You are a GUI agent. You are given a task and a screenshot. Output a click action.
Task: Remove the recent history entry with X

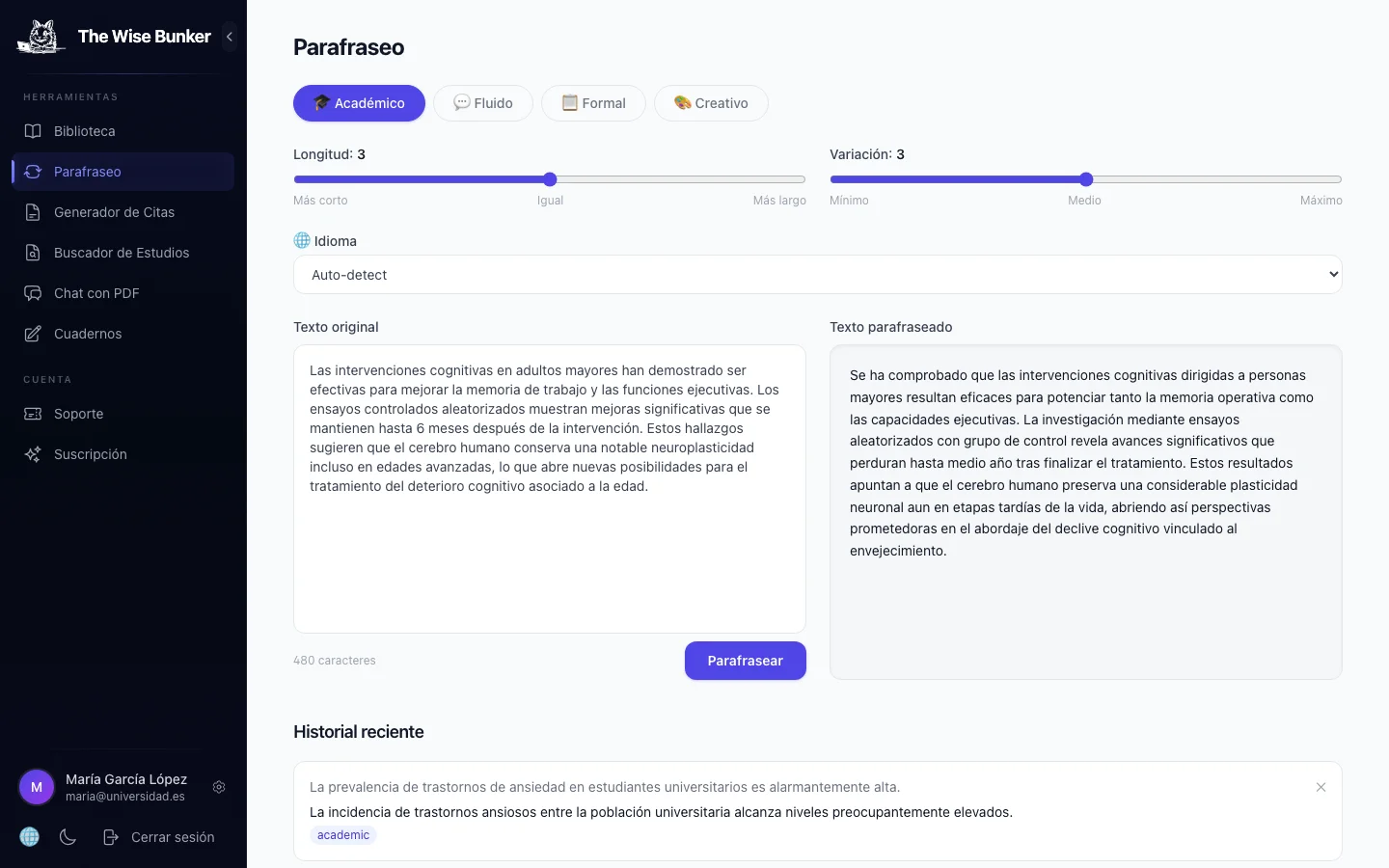(x=1321, y=787)
